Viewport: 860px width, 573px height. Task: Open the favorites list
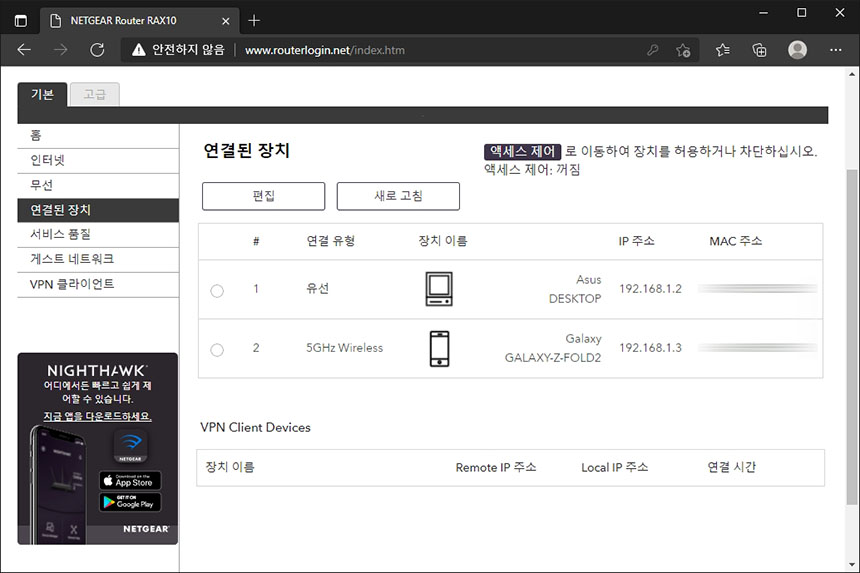pos(722,50)
